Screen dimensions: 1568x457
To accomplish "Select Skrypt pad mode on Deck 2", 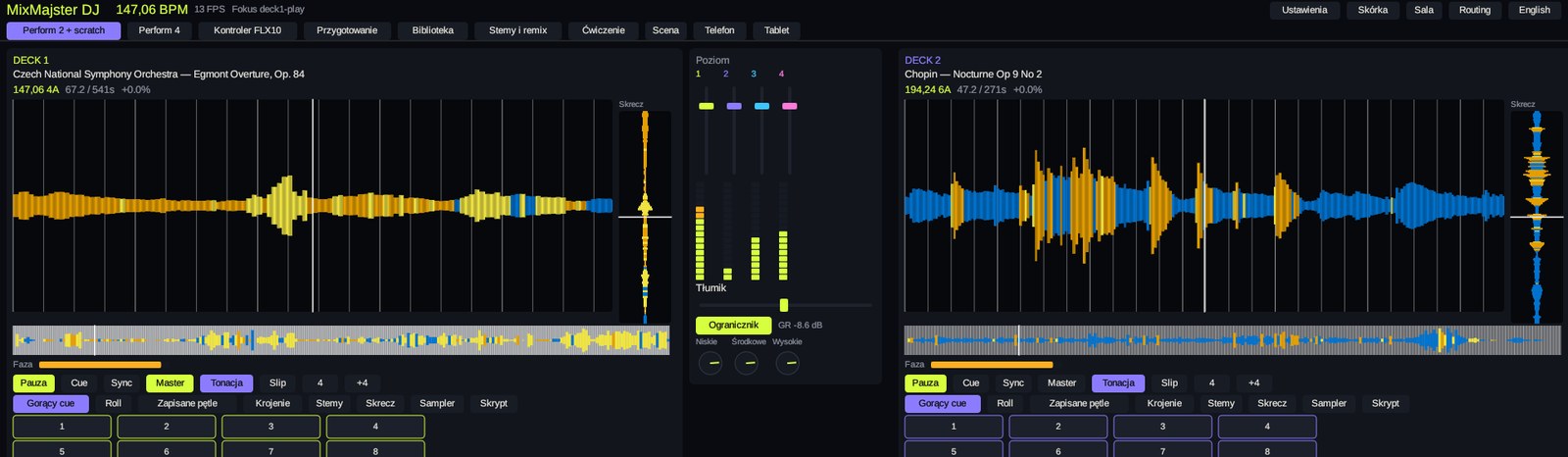I will pos(1386,404).
